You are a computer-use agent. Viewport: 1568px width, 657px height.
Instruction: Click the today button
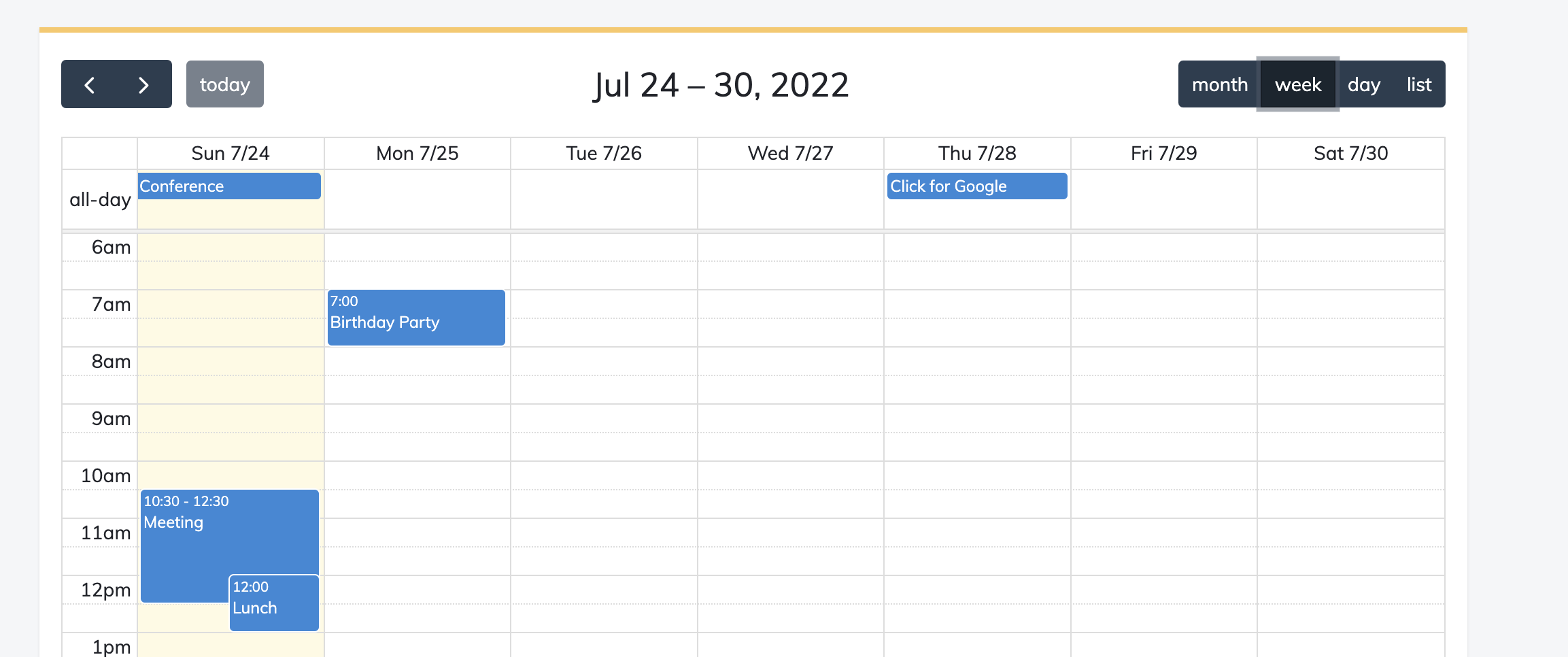224,84
